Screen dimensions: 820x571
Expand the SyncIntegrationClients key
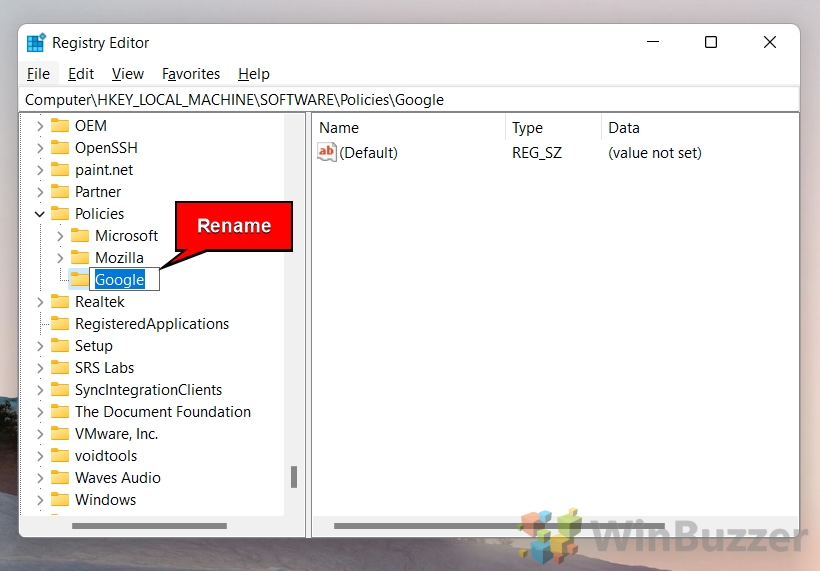pos(40,390)
